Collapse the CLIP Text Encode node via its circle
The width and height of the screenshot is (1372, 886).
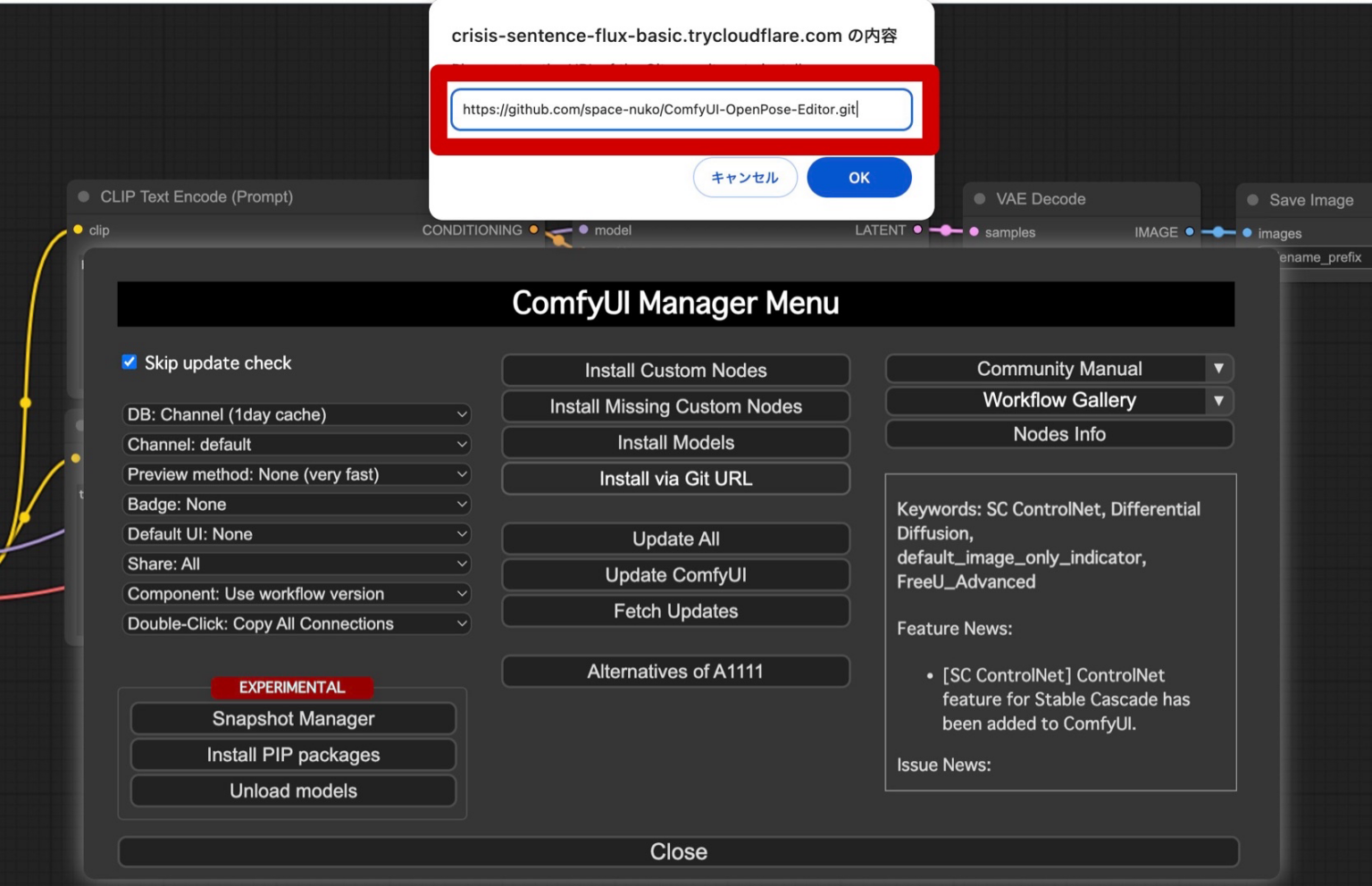click(83, 196)
